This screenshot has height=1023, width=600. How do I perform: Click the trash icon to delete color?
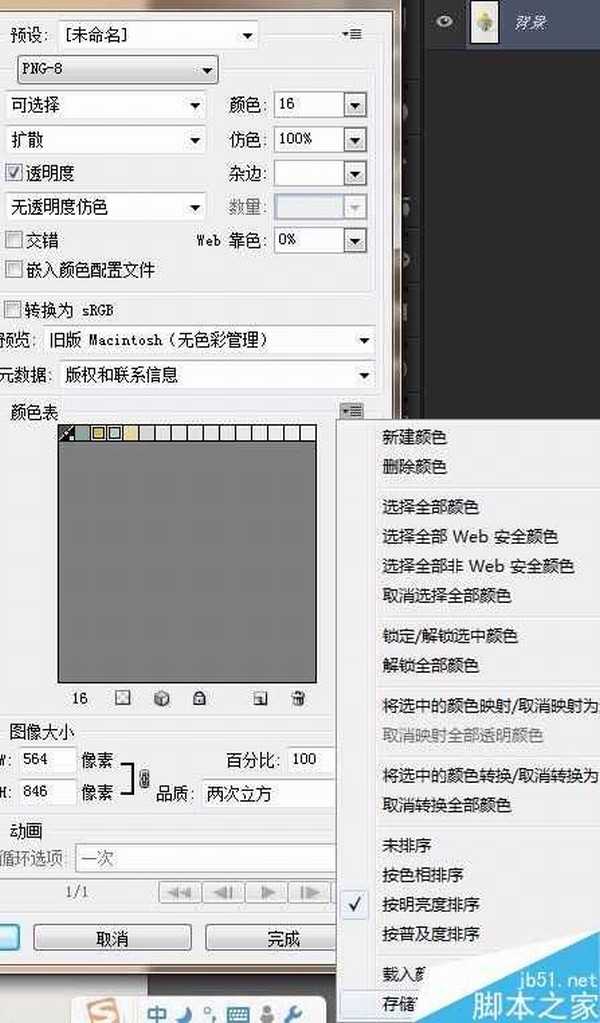click(297, 699)
